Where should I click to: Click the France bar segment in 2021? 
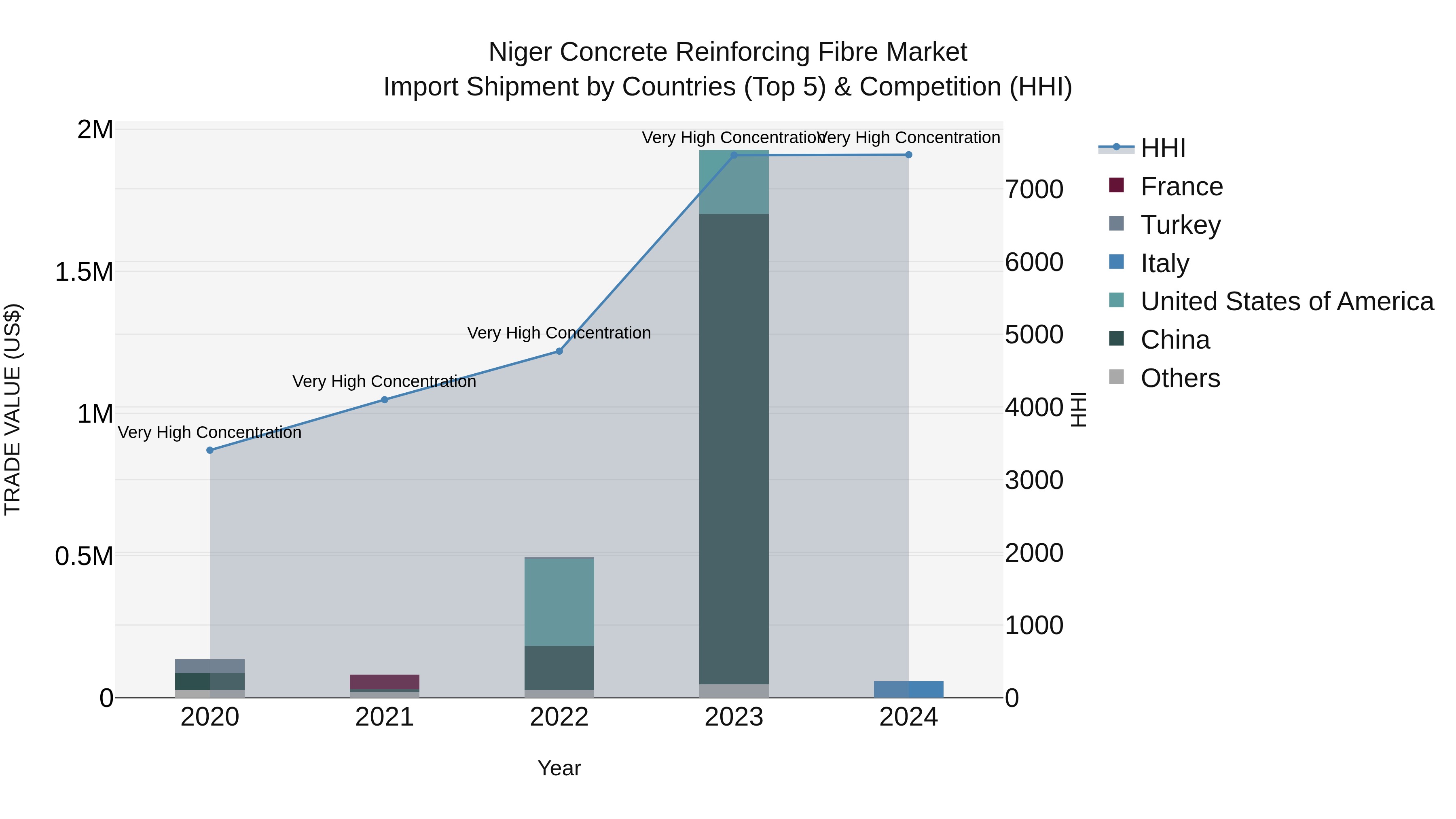(384, 681)
